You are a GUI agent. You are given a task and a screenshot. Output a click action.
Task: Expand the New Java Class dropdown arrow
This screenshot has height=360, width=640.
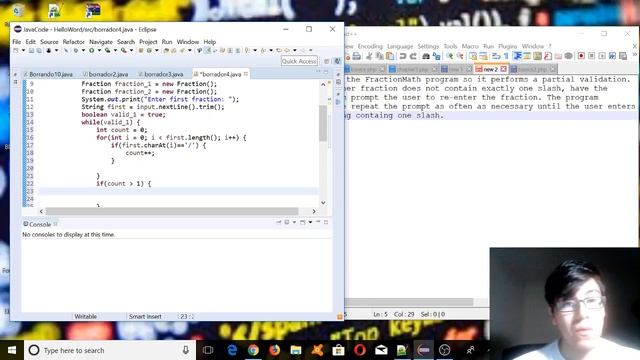[x=157, y=50]
